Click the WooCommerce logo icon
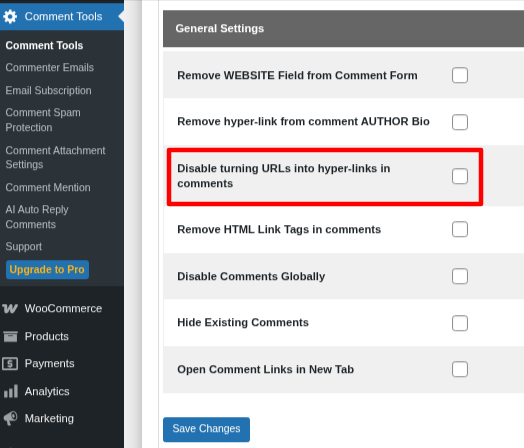524x448 pixels. (10, 308)
